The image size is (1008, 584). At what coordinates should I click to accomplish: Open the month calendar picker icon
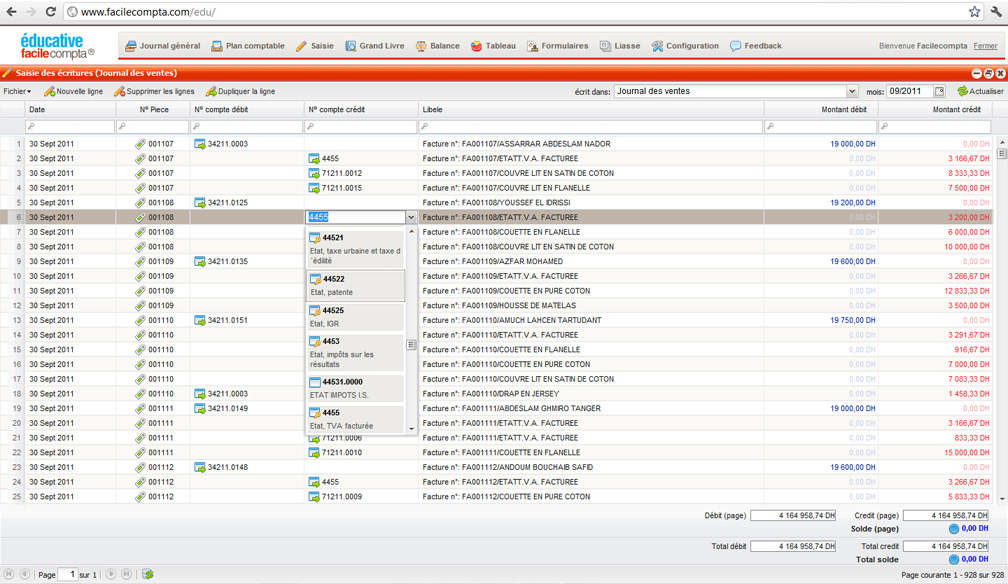tap(939, 91)
